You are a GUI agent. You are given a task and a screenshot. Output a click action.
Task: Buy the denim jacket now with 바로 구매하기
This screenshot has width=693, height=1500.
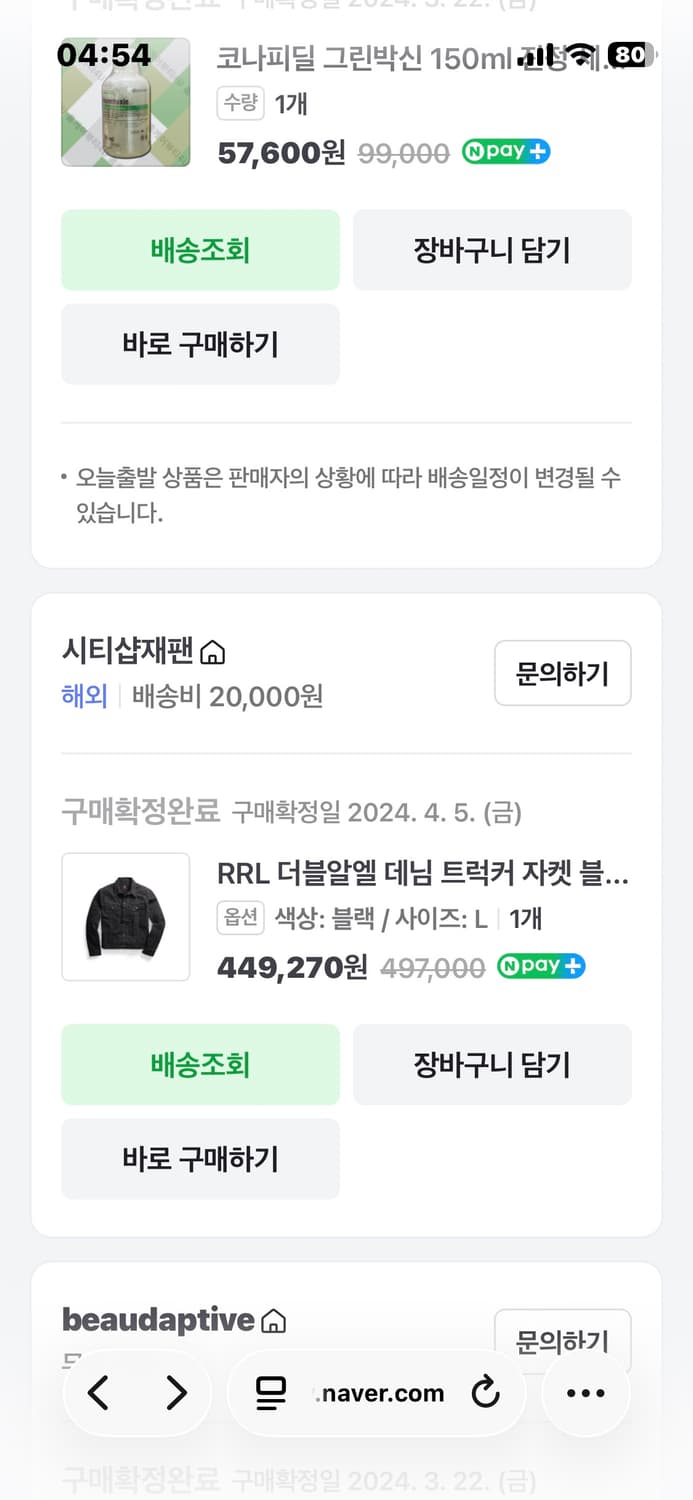tap(200, 1159)
